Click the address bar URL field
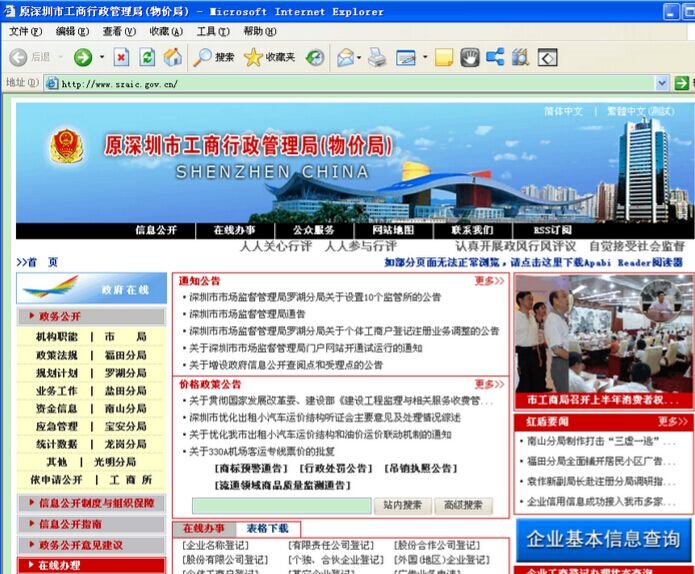The width and height of the screenshot is (695, 574). point(350,83)
